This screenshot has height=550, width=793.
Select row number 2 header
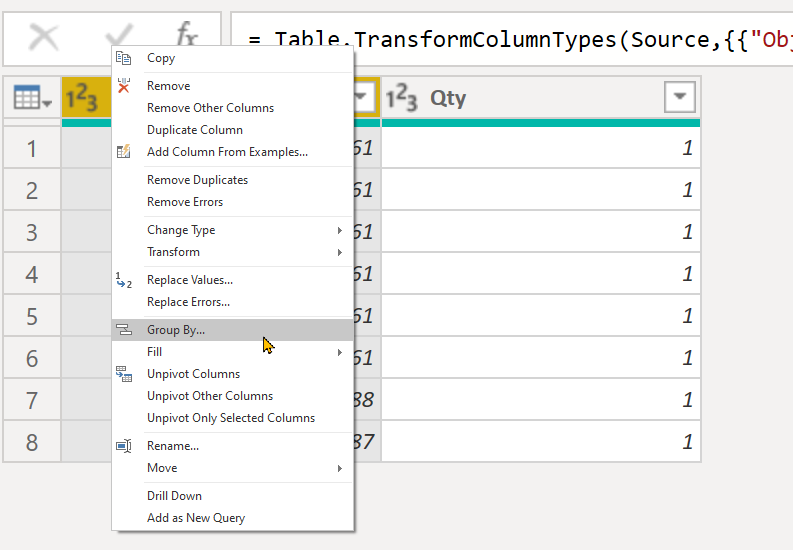point(32,190)
